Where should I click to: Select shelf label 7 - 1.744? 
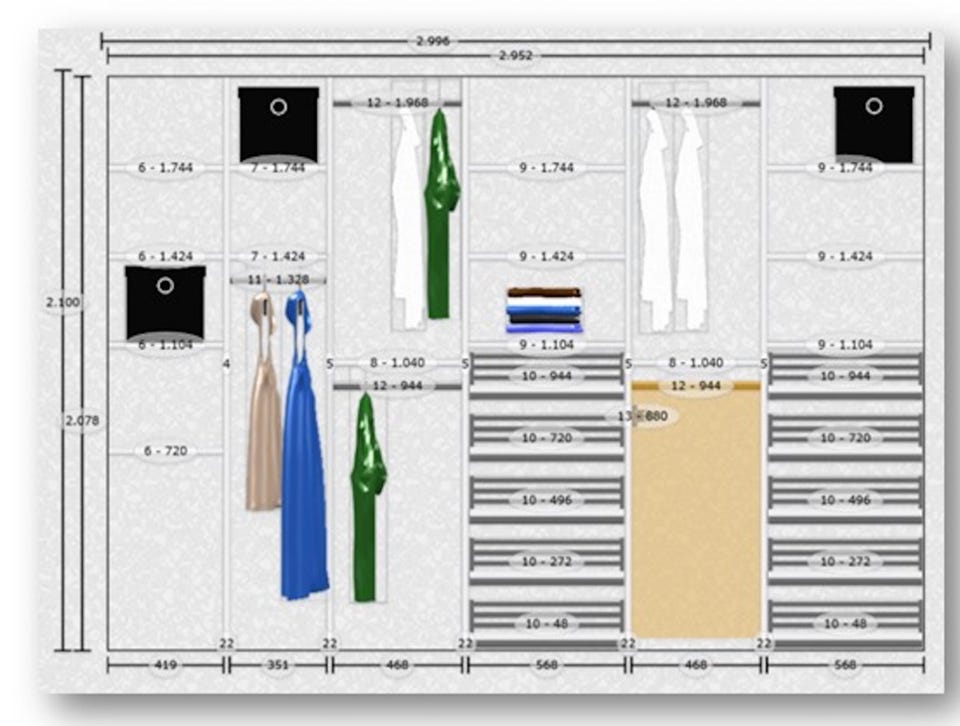(278, 168)
